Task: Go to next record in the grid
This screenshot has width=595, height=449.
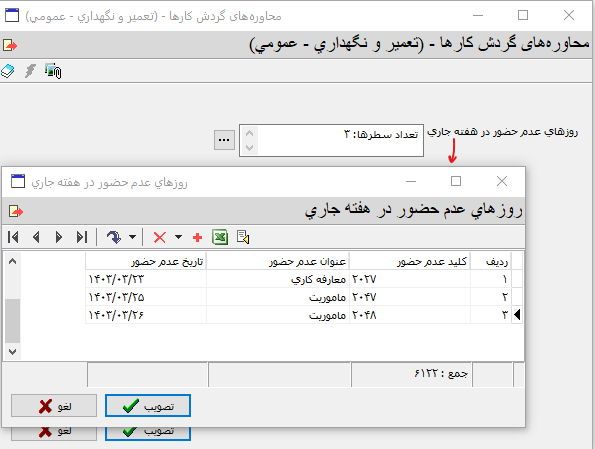Action: click(58, 237)
